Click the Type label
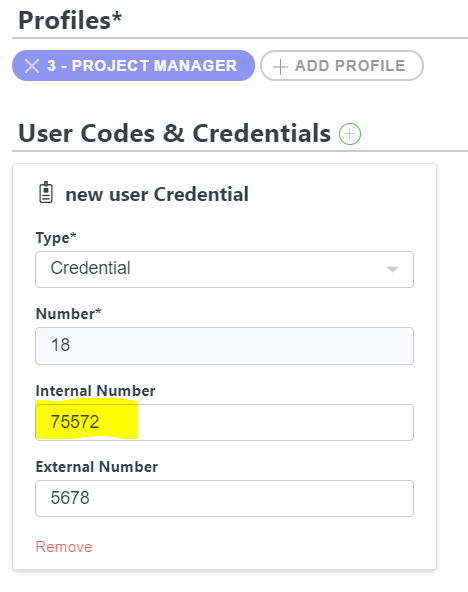 pos(56,238)
